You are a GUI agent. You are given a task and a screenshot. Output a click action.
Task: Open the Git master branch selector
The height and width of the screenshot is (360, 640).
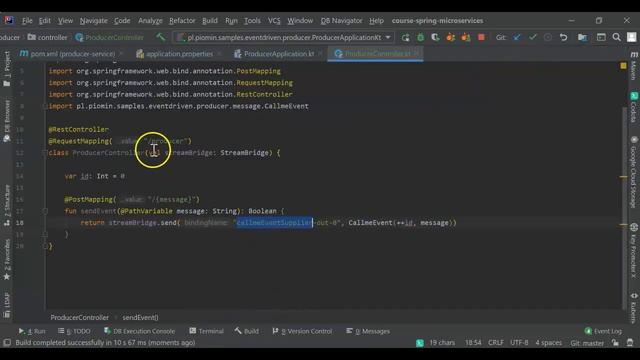[x=587, y=343]
